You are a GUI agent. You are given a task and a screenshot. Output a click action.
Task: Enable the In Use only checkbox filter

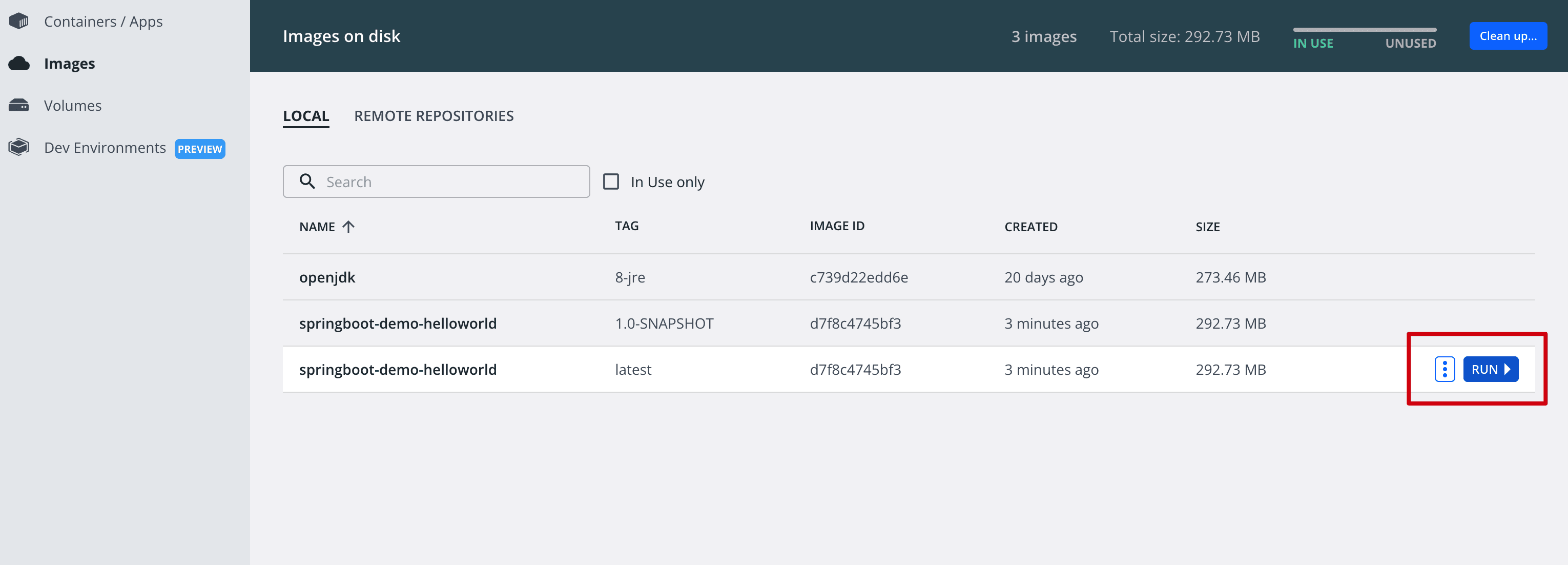pos(611,181)
